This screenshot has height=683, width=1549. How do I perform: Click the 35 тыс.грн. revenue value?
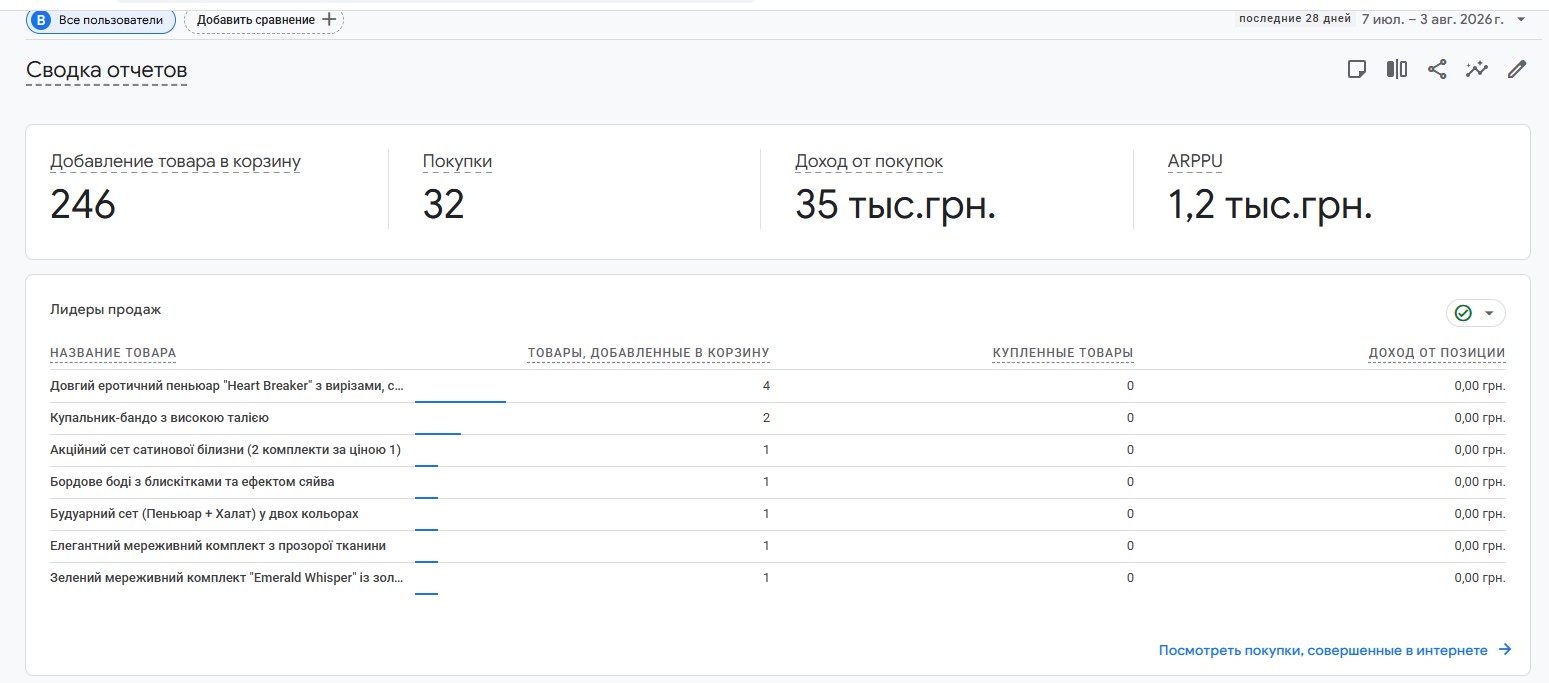[895, 204]
